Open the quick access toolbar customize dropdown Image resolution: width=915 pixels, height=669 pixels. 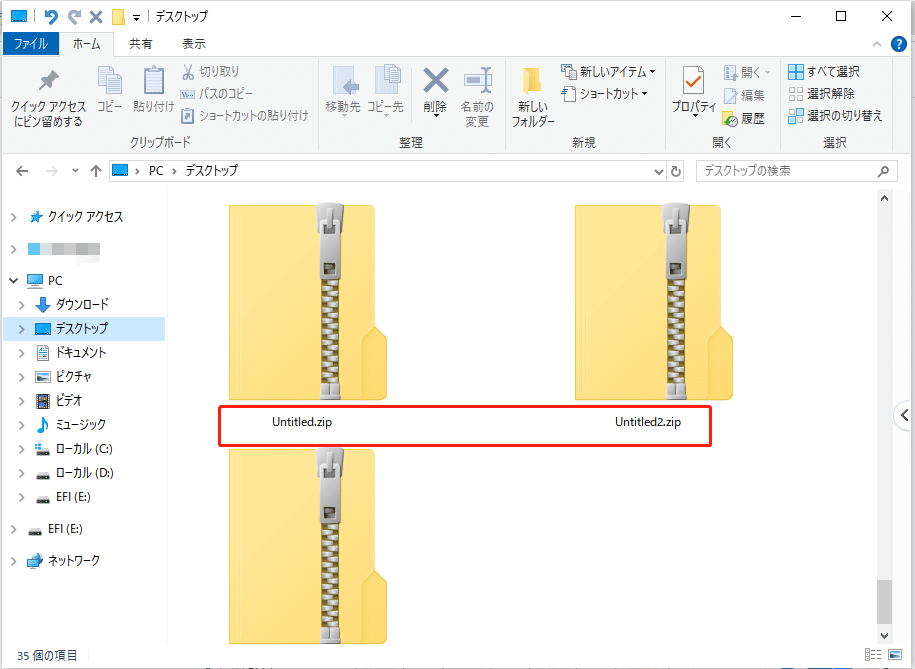pos(137,18)
